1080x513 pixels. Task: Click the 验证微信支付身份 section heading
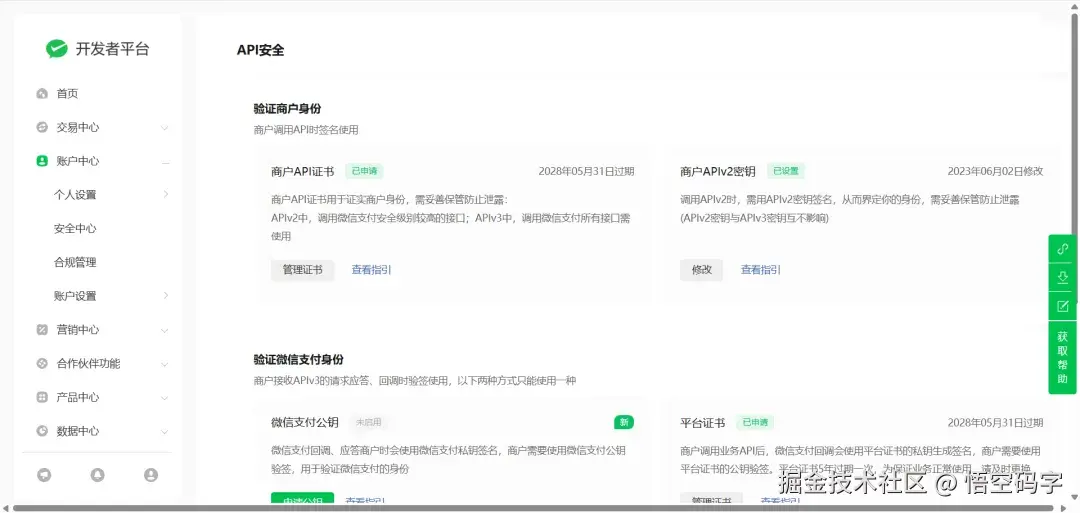pos(298,359)
